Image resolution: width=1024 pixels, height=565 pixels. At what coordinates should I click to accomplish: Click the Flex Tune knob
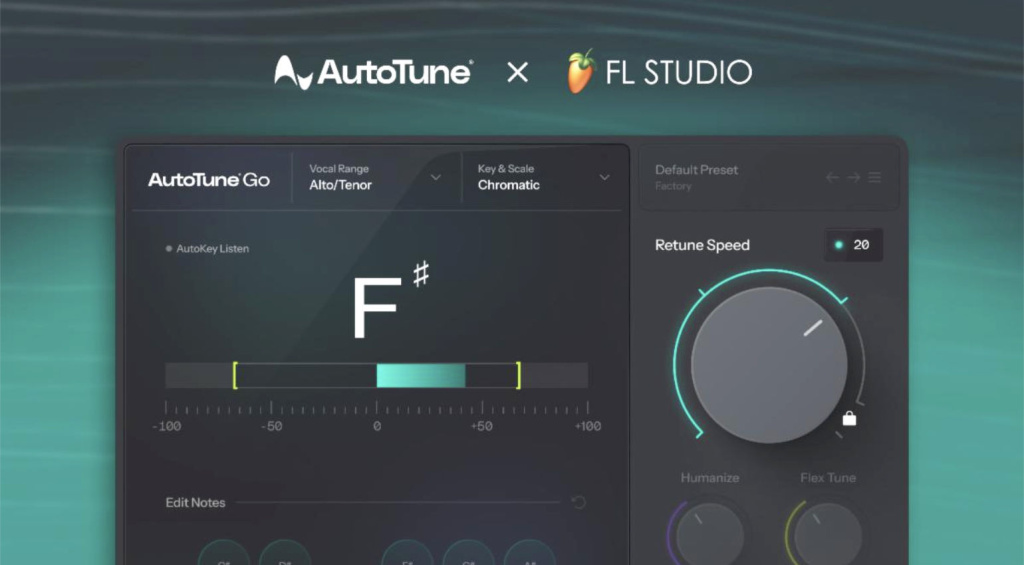coord(828,534)
